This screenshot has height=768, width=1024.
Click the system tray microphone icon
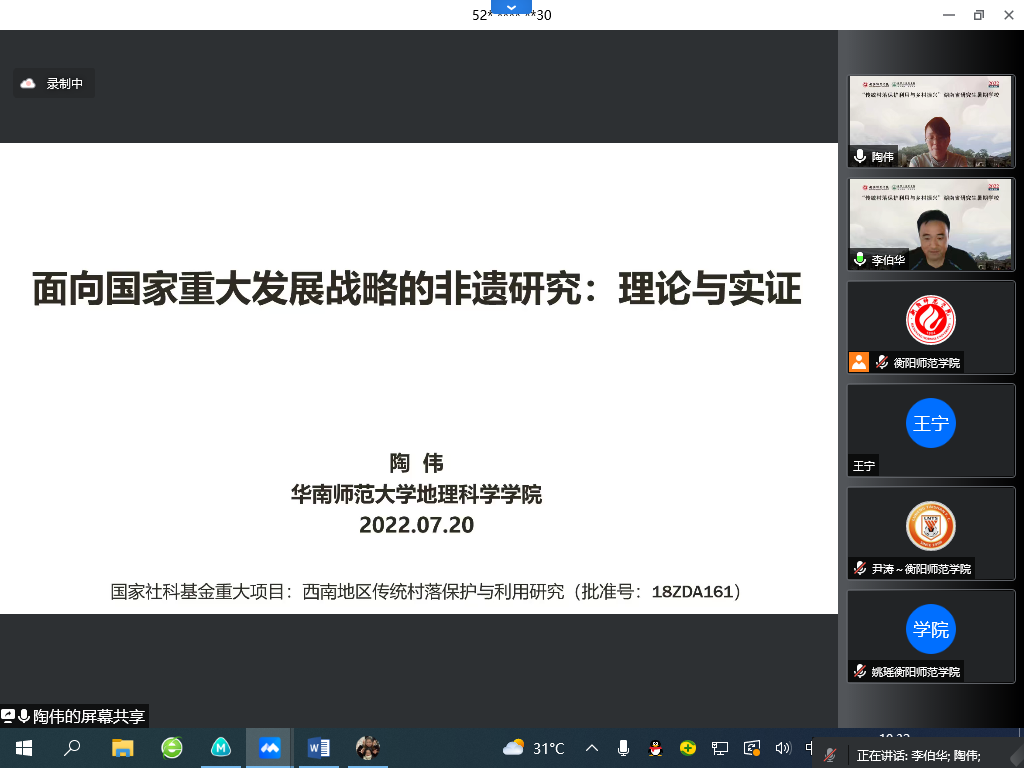pos(624,748)
